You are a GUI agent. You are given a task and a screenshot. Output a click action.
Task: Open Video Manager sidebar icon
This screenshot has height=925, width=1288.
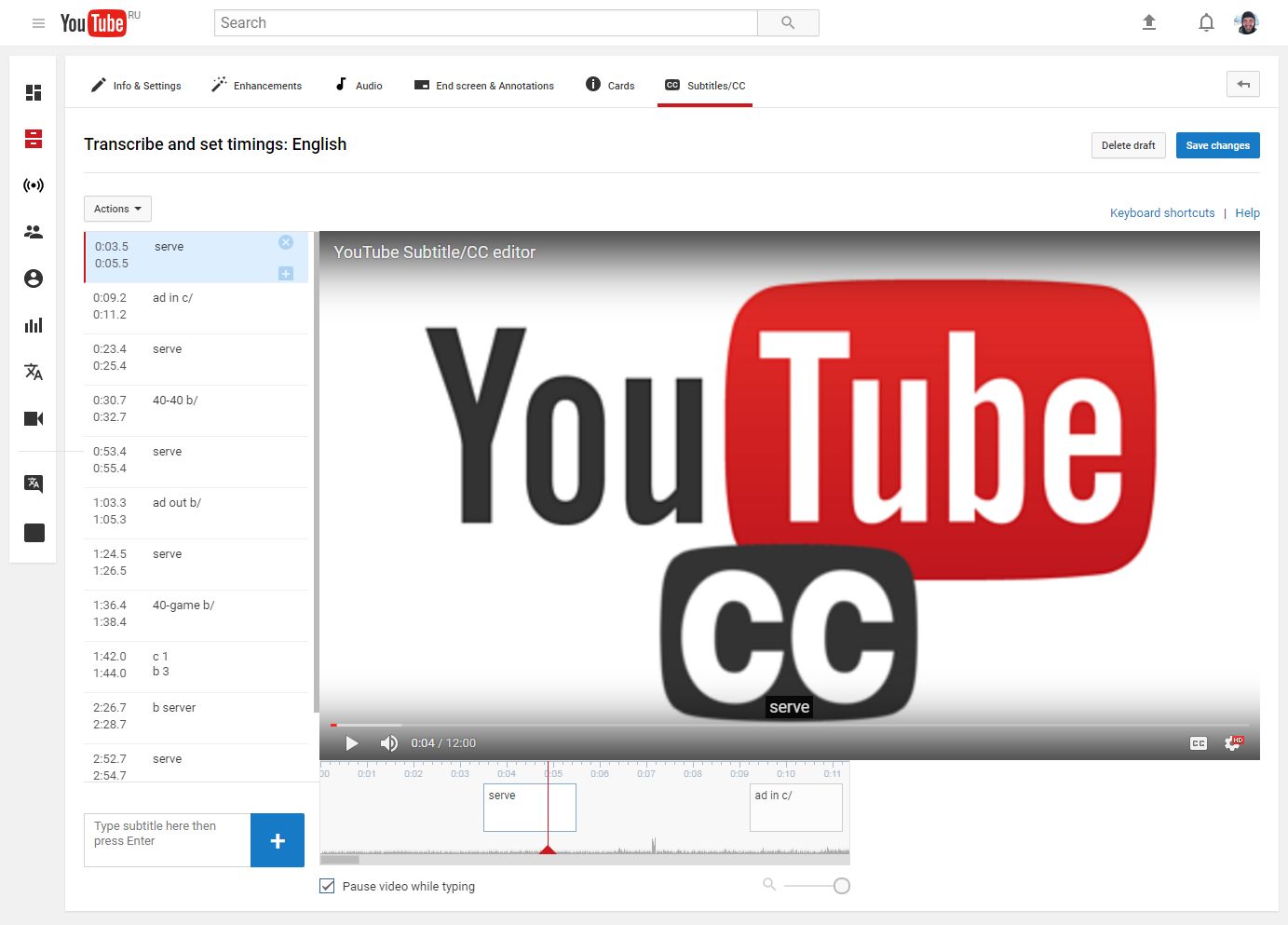click(x=34, y=139)
